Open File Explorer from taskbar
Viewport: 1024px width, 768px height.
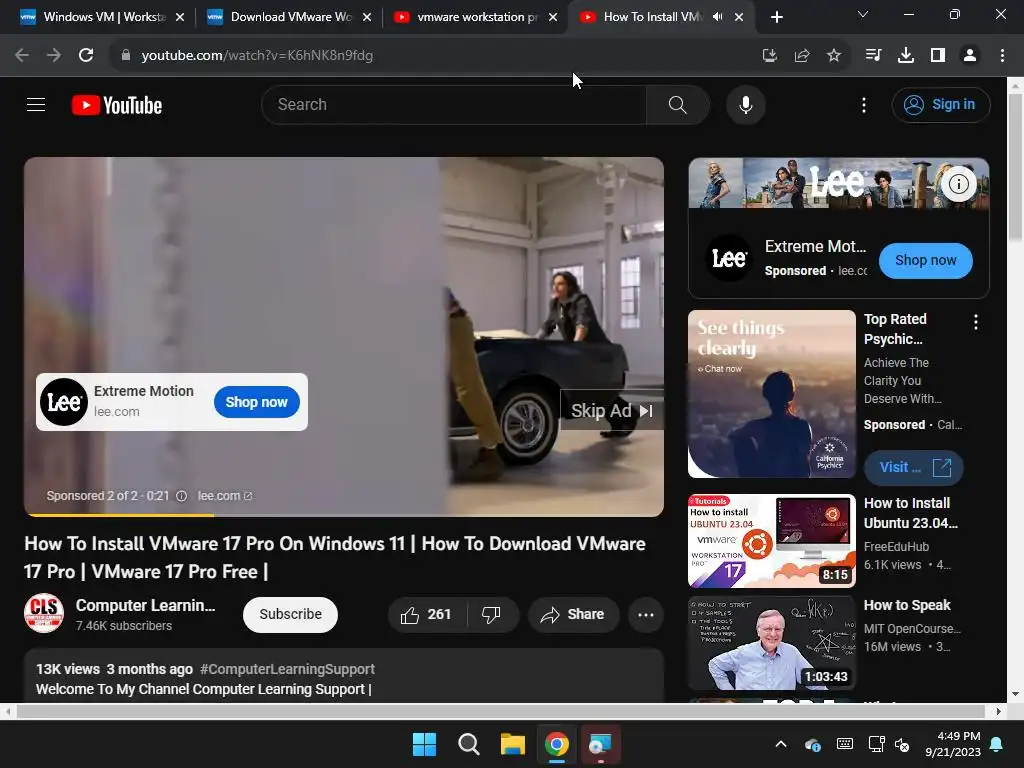pyautogui.click(x=513, y=744)
